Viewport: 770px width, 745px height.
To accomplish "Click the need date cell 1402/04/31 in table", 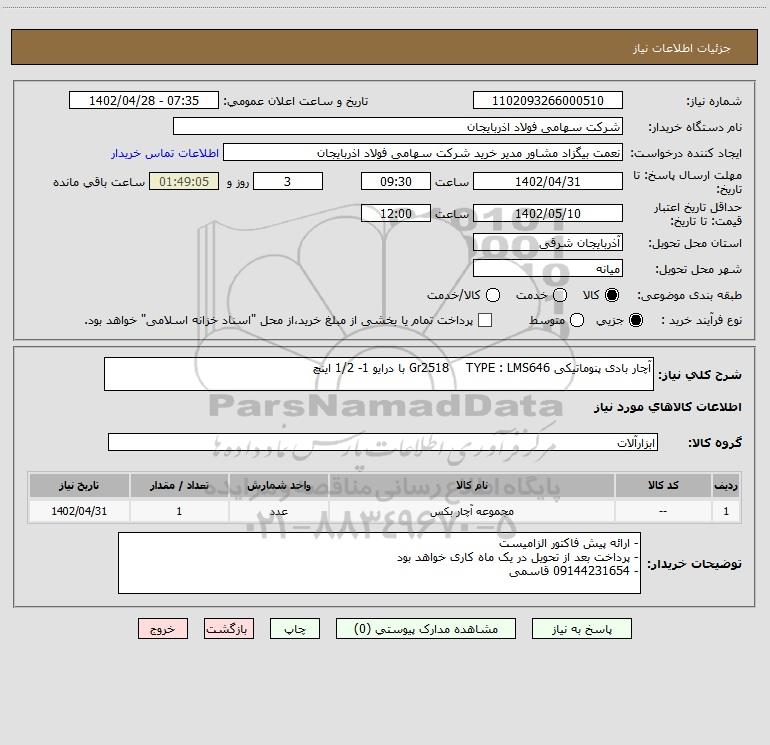I will point(79,511).
